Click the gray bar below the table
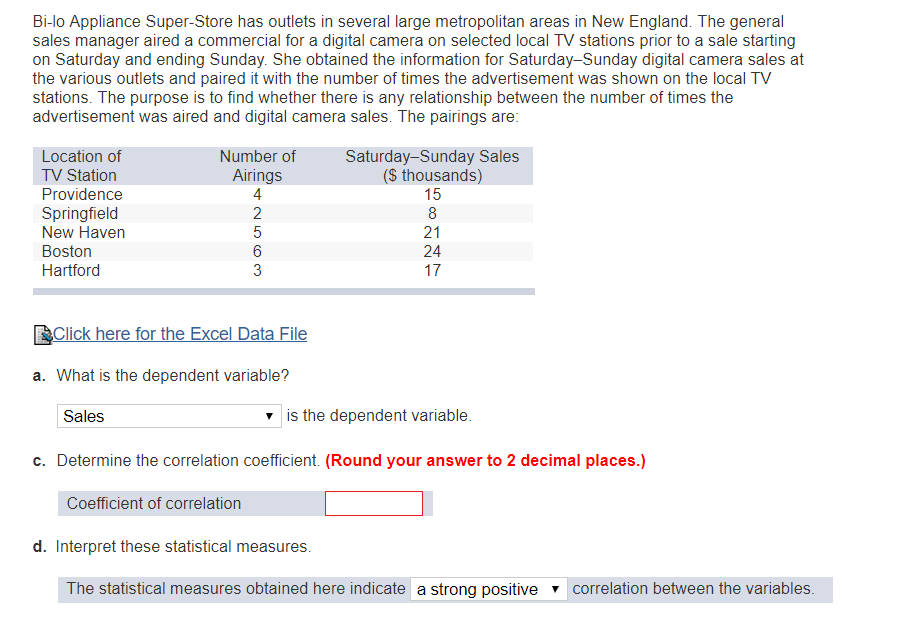This screenshot has height=633, width=908. [283, 291]
